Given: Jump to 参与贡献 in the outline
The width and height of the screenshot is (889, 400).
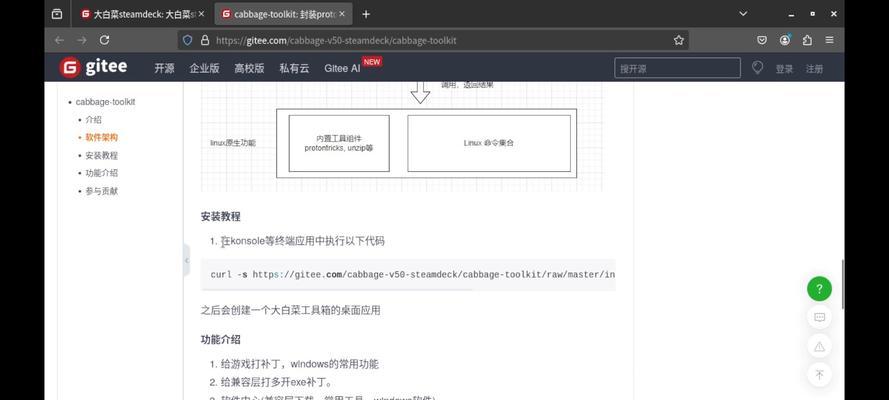Looking at the screenshot, I should [102, 192].
